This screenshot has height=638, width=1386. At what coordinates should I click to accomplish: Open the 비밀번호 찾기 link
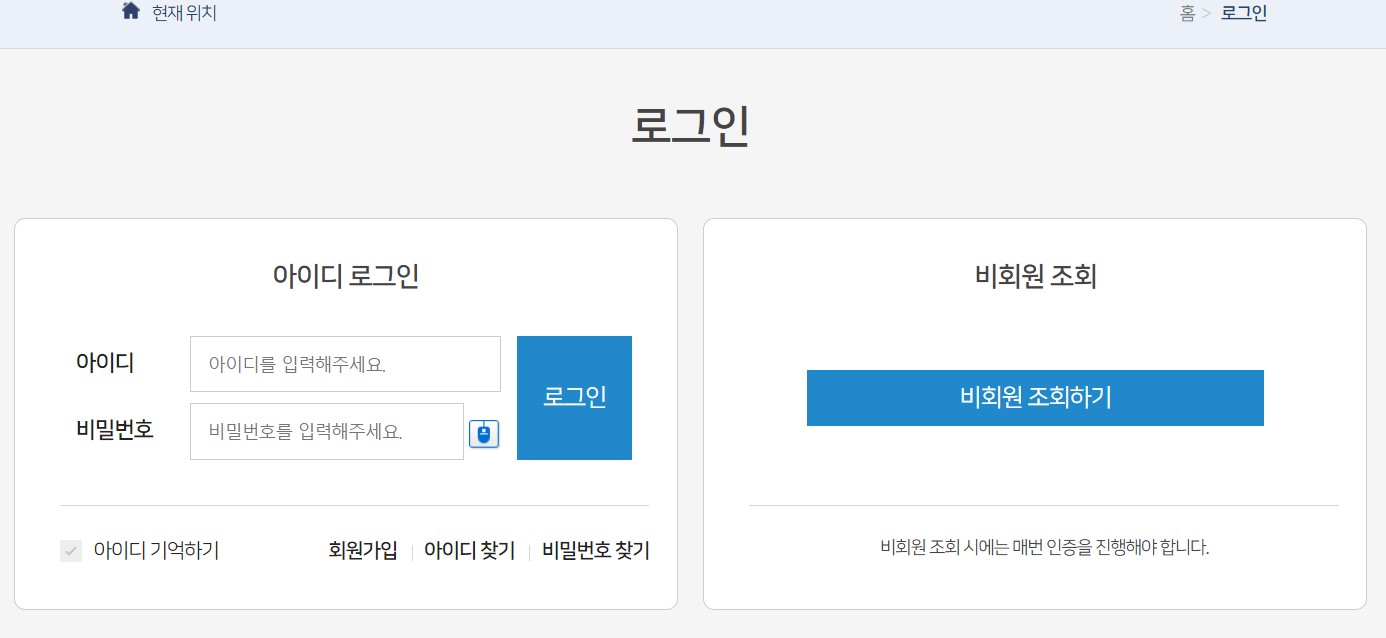[596, 550]
